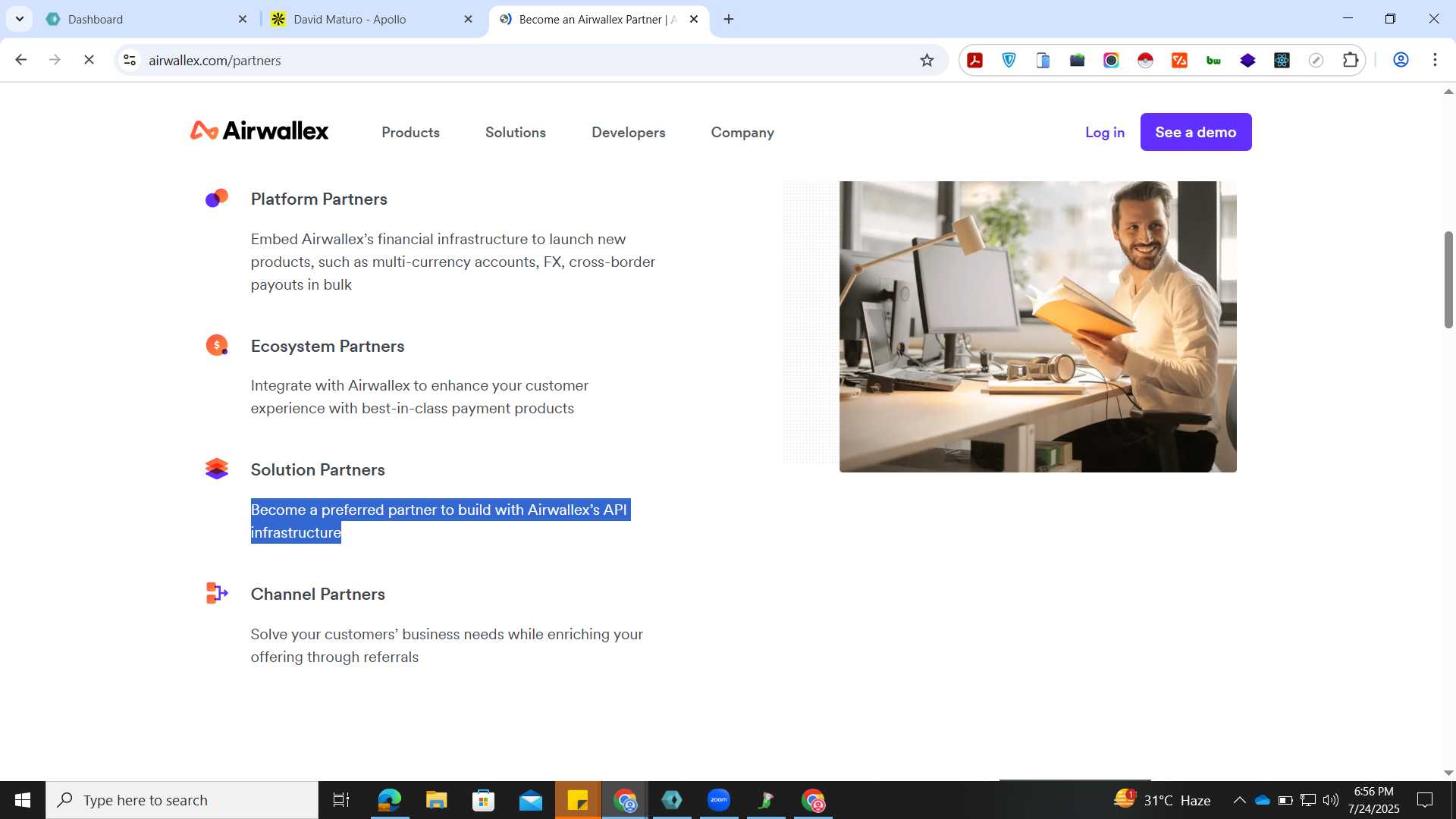
Task: Open the dark folder extension icon
Action: (x=1078, y=60)
